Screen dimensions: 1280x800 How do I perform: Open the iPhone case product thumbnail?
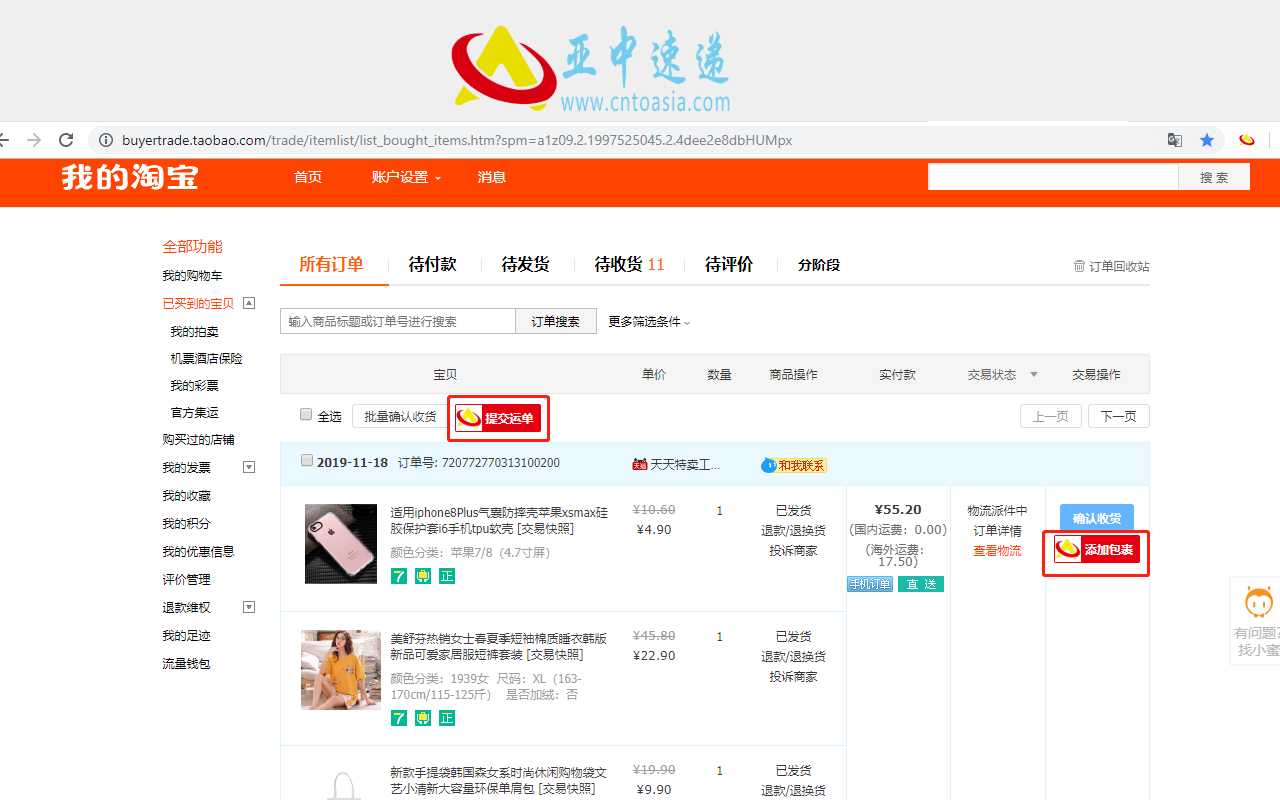click(341, 544)
